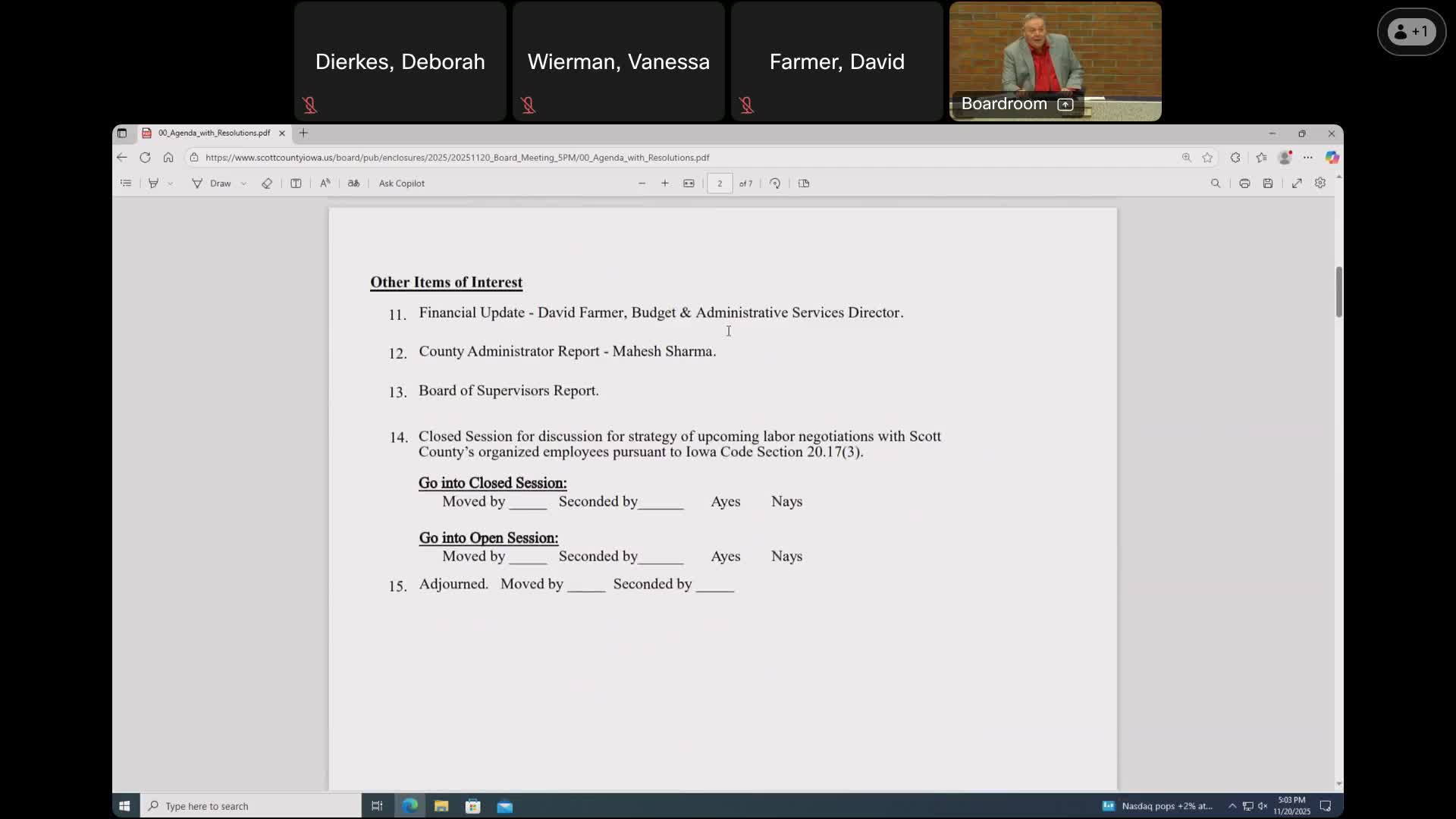The height and width of the screenshot is (819, 1456).
Task: Zoom out with the minus button
Action: [642, 184]
